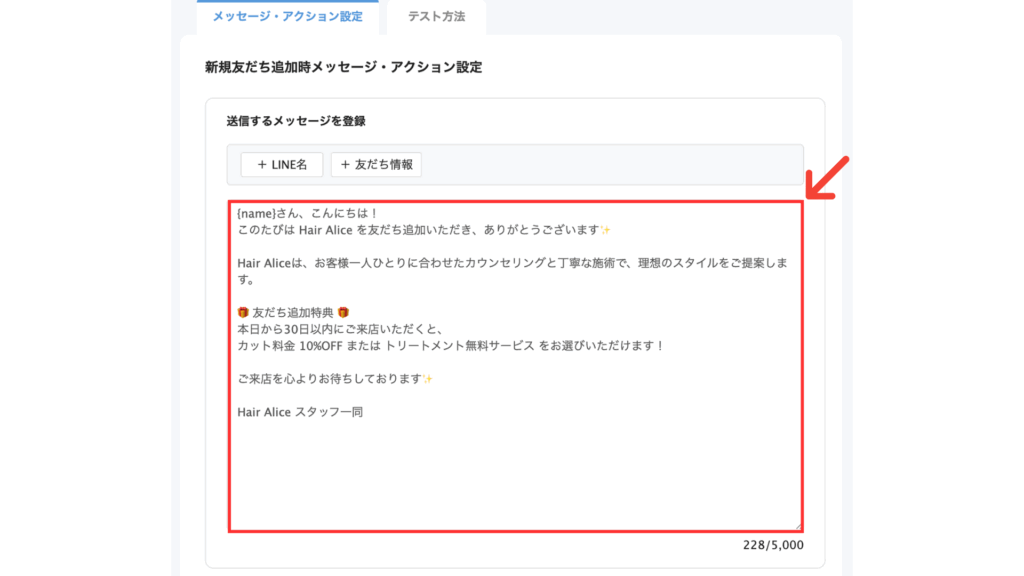The height and width of the screenshot is (576, 1024).
Task: Click the line 本日から30日以内にご来店いただくと、
Action: point(340,329)
